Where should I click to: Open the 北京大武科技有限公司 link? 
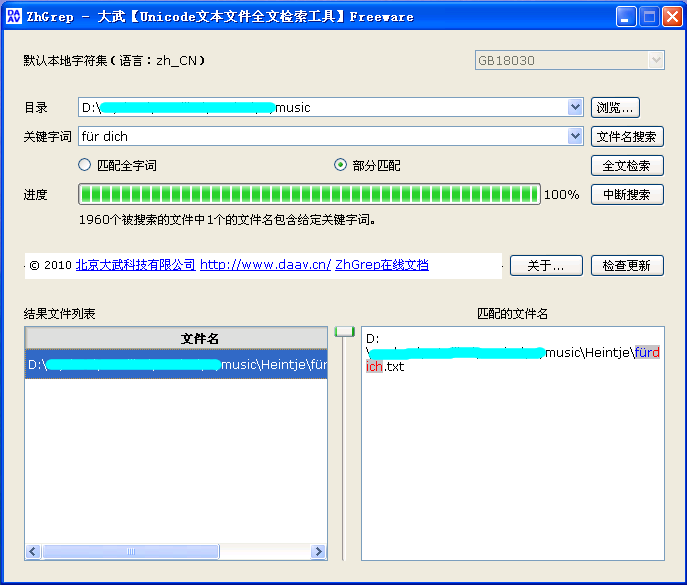[x=135, y=265]
